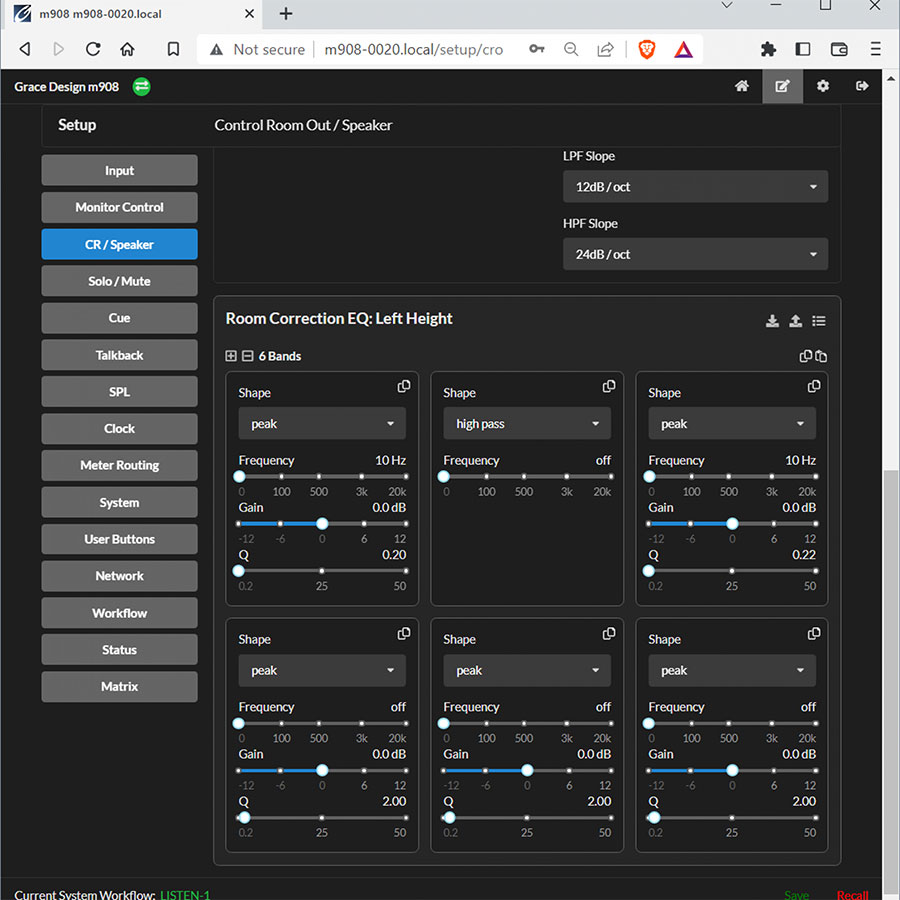Open the browser hamburger menu
The width and height of the screenshot is (900, 900).
(875, 49)
